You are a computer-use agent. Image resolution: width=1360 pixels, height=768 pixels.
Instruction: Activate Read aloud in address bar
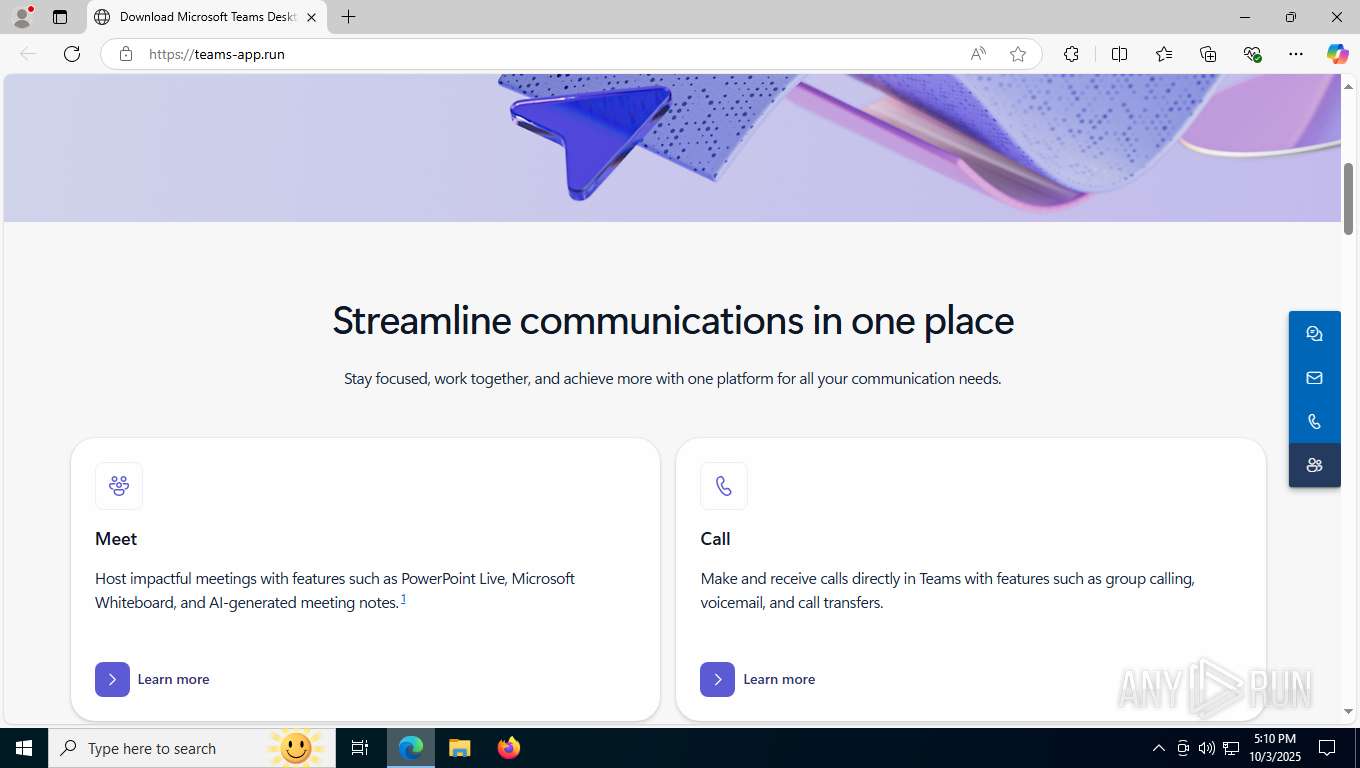(x=978, y=54)
